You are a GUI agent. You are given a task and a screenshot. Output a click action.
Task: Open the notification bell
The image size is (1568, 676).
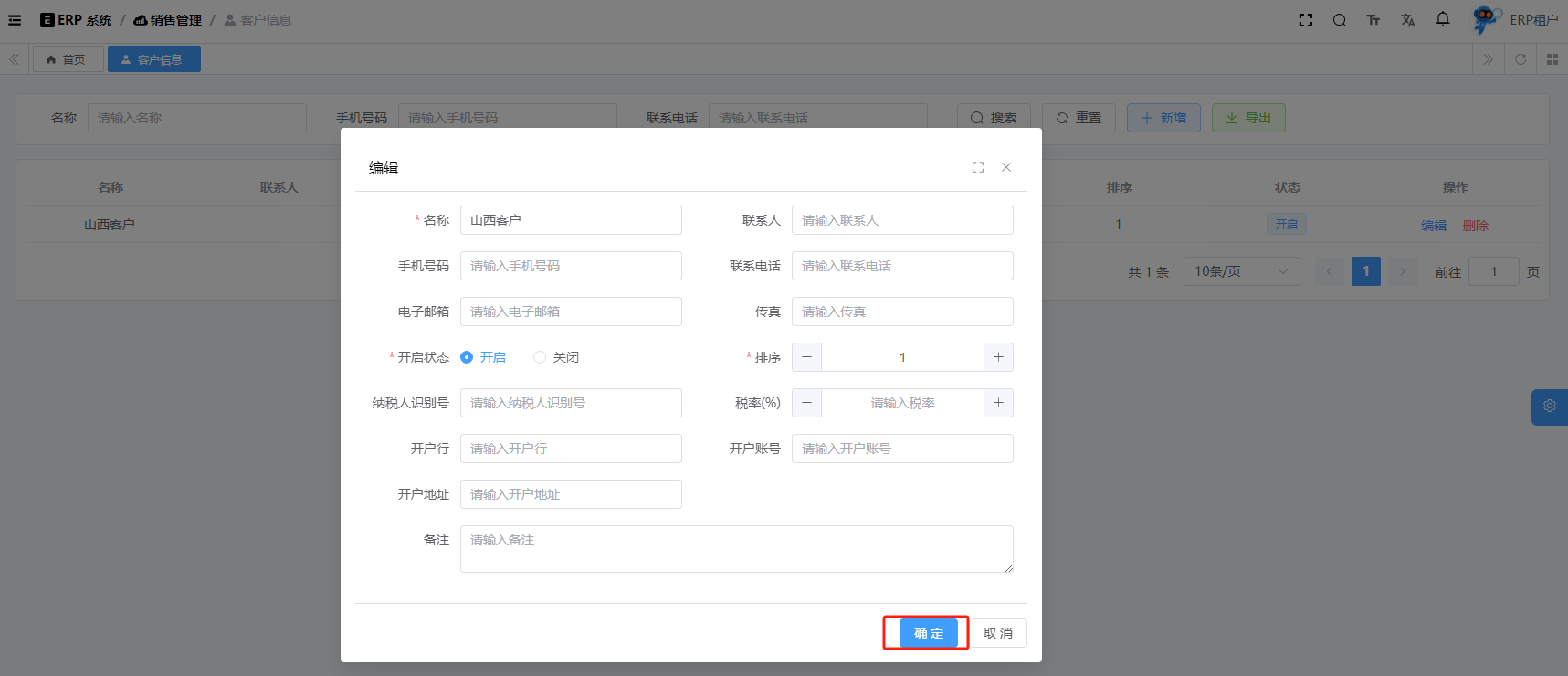click(1443, 19)
